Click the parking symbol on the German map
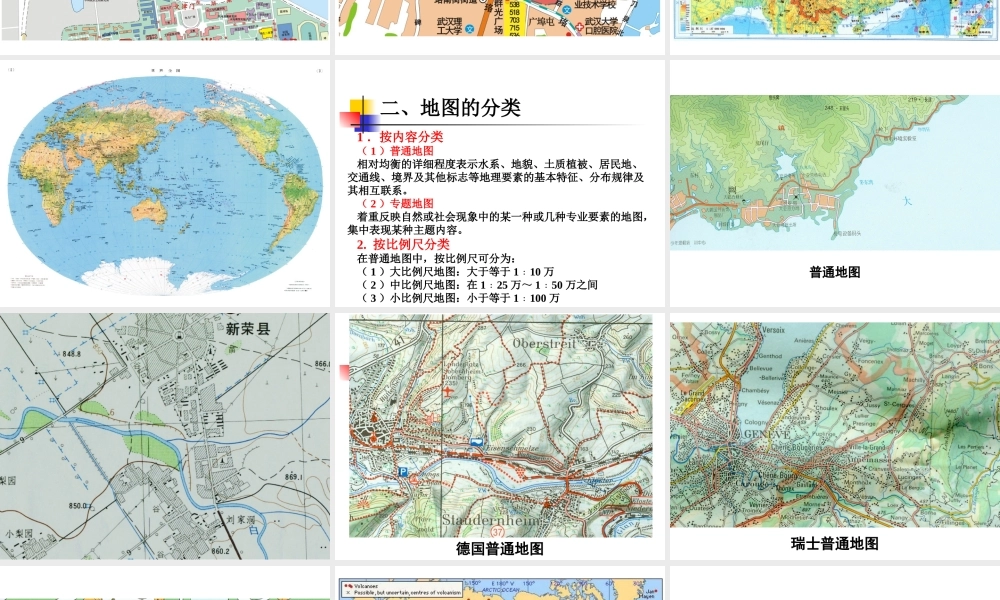1000x600 pixels. (402, 471)
